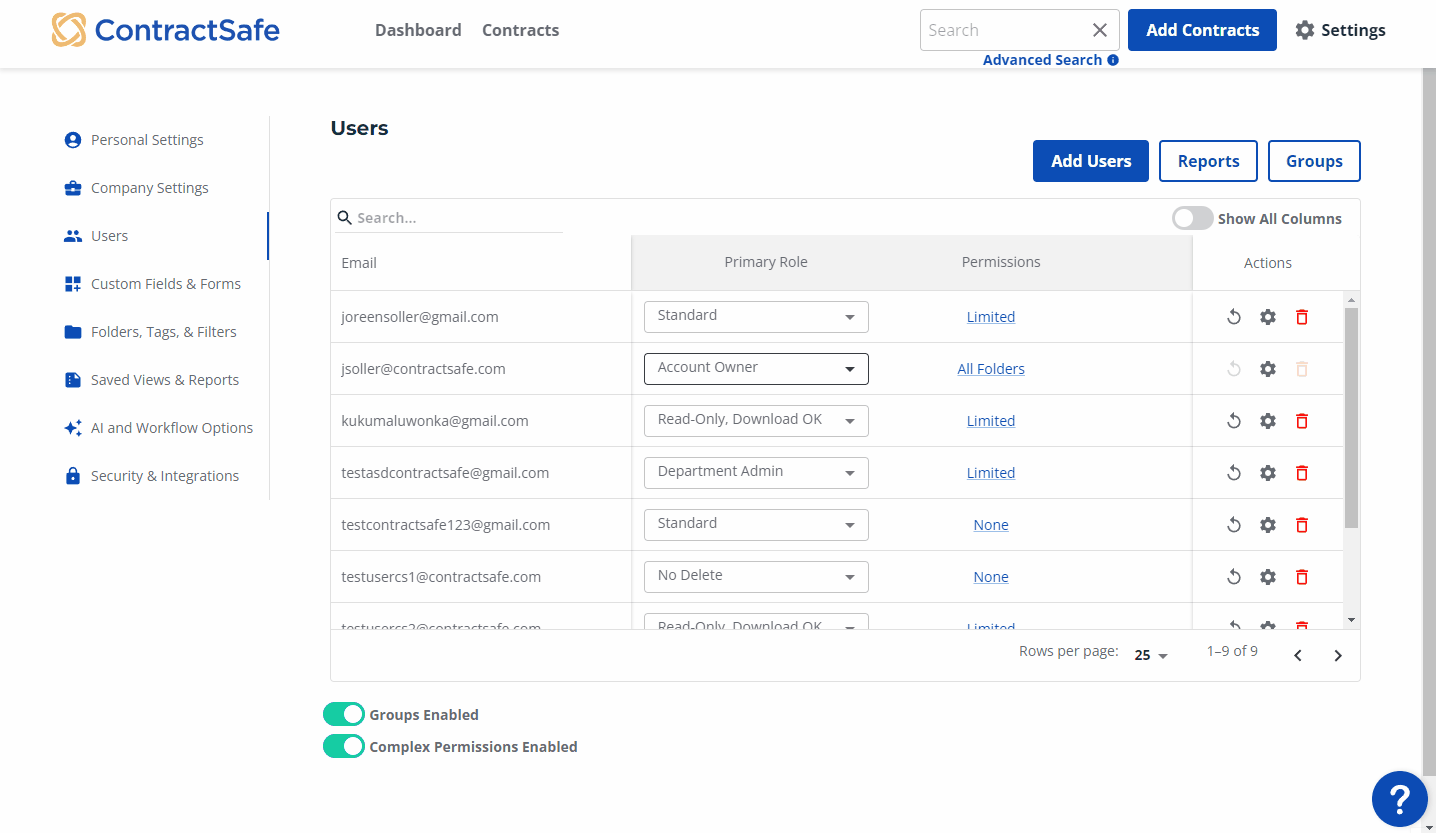The height and width of the screenshot is (833, 1436).
Task: Click the help question mark icon
Action: (1399, 799)
